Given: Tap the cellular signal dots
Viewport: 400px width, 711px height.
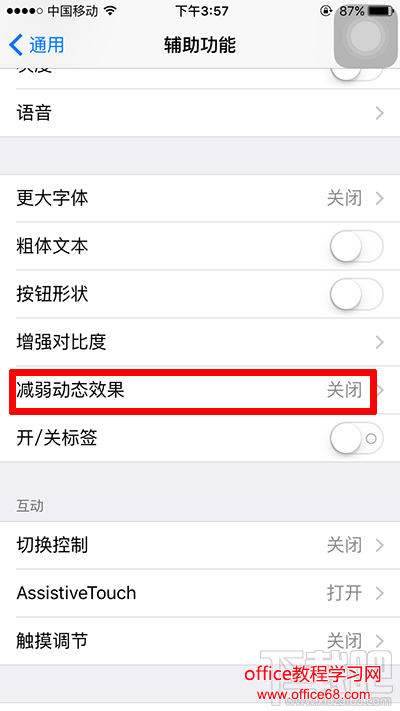Looking at the screenshot, I should [x=25, y=11].
